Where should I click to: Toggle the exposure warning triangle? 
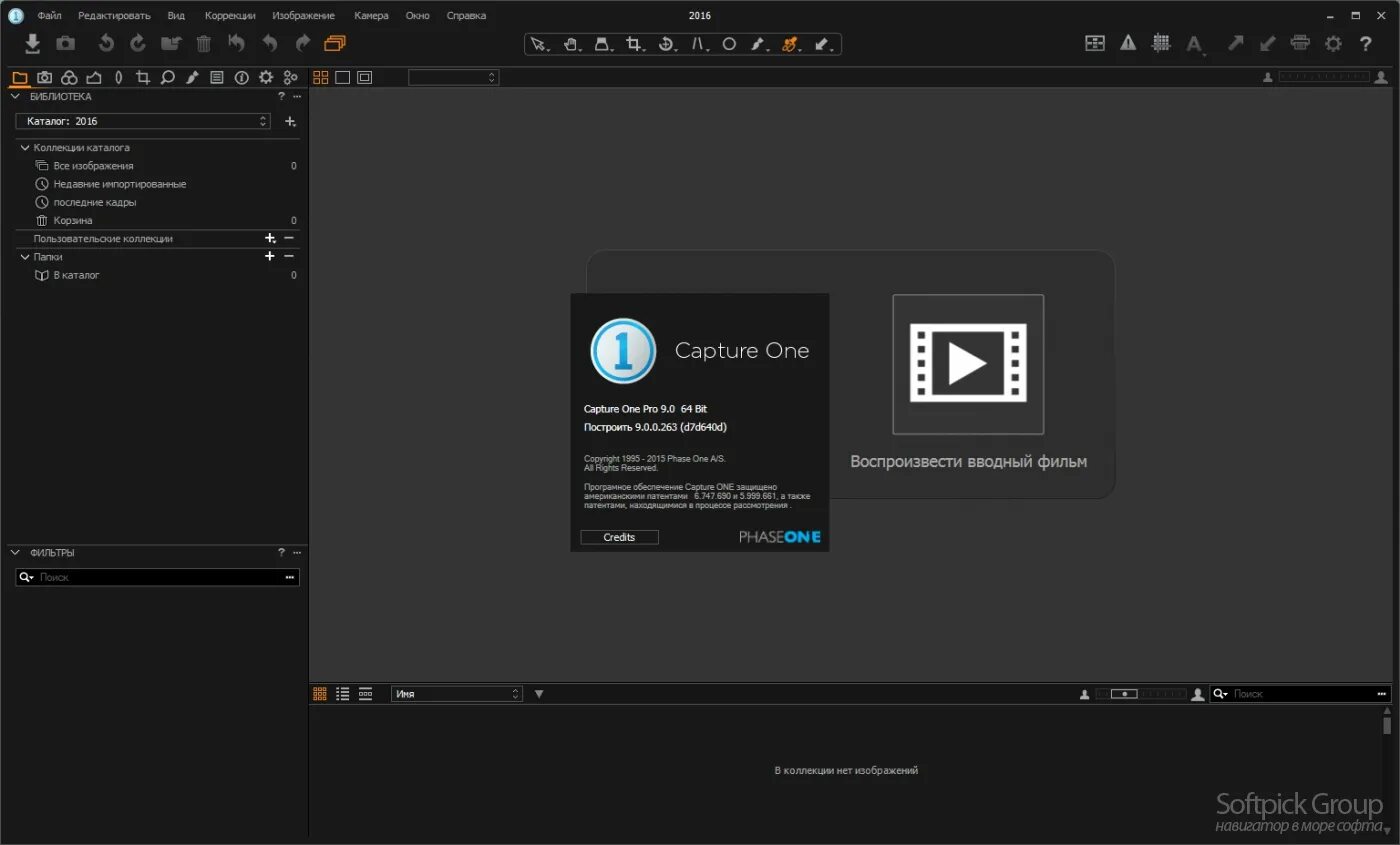(1128, 43)
